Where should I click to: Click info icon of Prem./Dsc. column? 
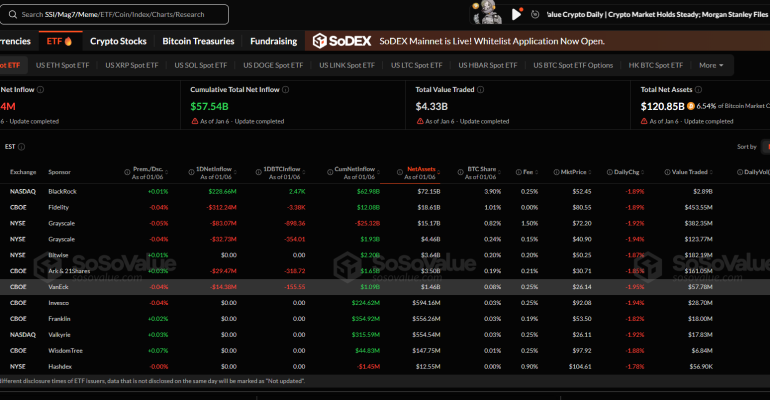pyautogui.click(x=127, y=172)
